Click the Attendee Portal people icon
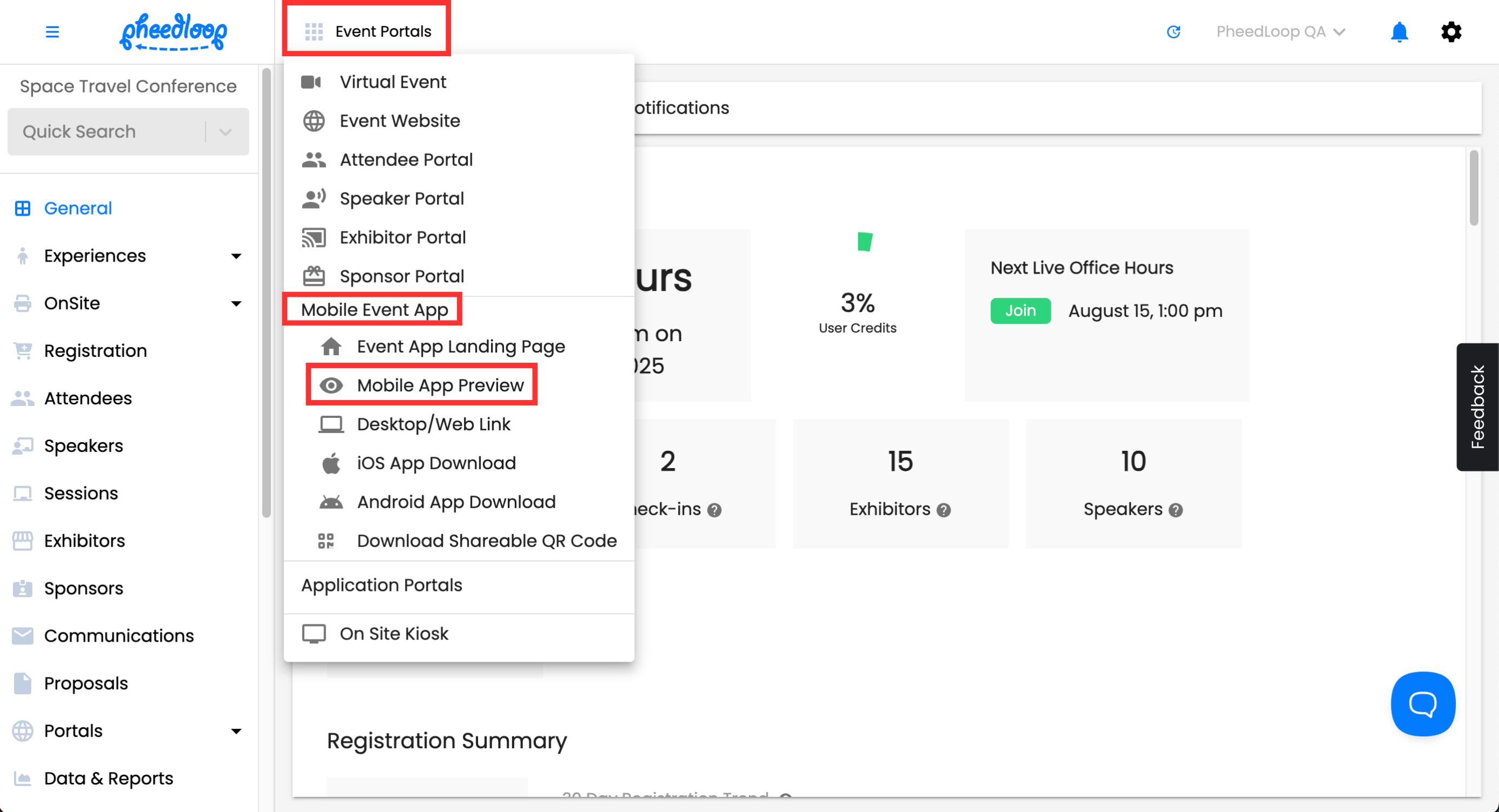The height and width of the screenshot is (812, 1499). tap(314, 160)
